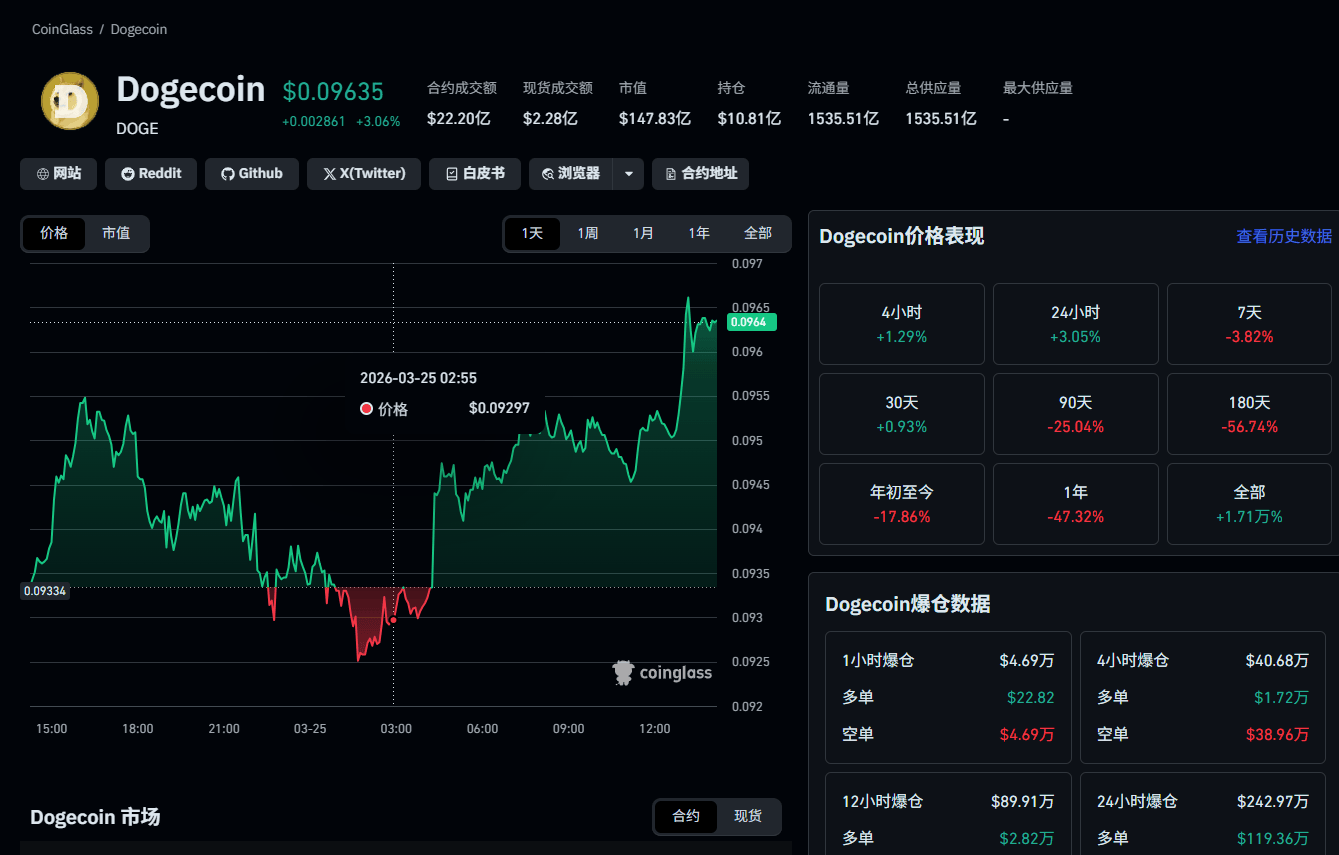Select the 合约 market tab
Image resolution: width=1339 pixels, height=855 pixels.
tap(686, 816)
